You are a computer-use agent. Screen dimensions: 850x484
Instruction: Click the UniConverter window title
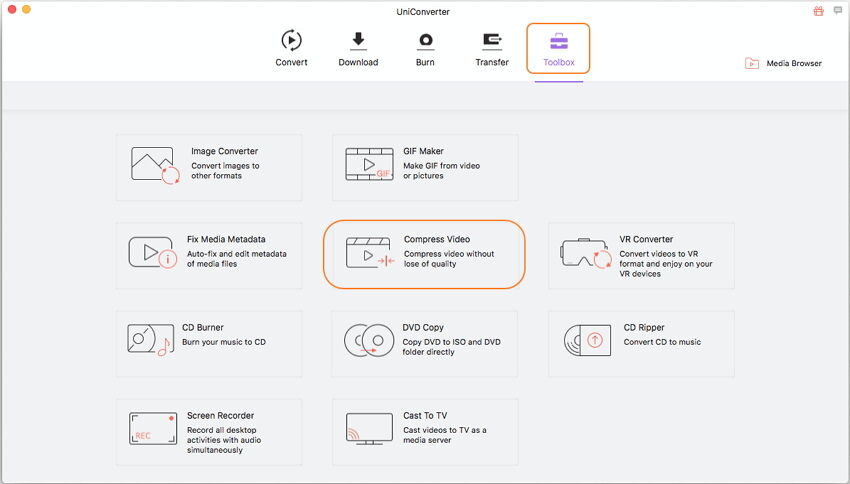point(423,11)
